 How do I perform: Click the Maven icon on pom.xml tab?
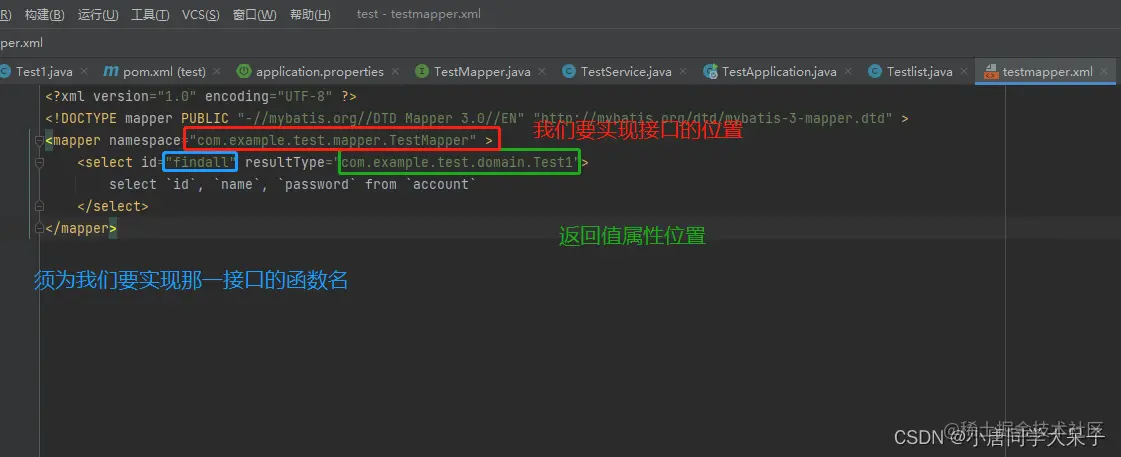coord(110,72)
